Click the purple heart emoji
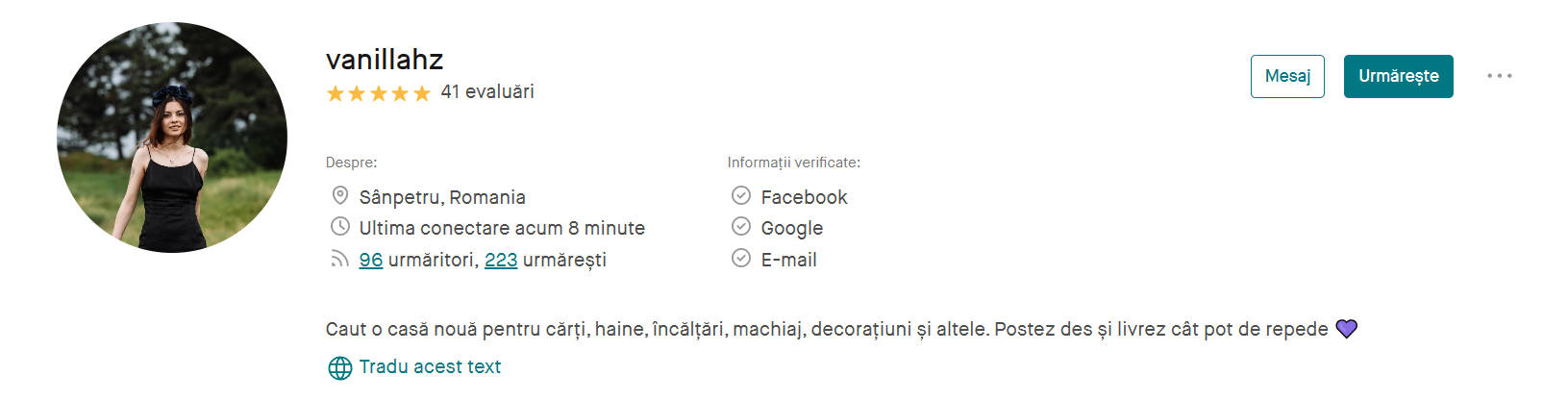This screenshot has height=401, width=1568. (x=1347, y=329)
